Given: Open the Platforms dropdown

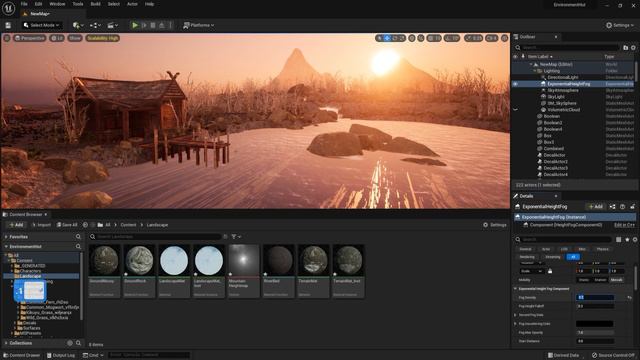Looking at the screenshot, I should pos(199,25).
